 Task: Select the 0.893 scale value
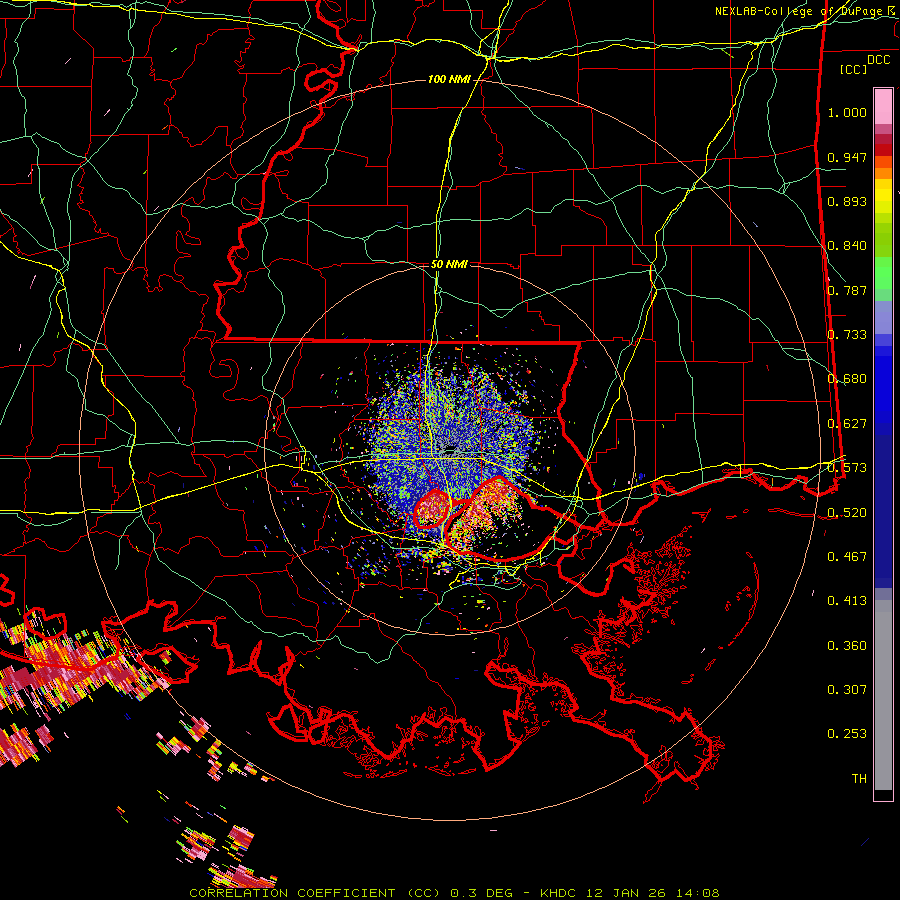click(x=847, y=201)
